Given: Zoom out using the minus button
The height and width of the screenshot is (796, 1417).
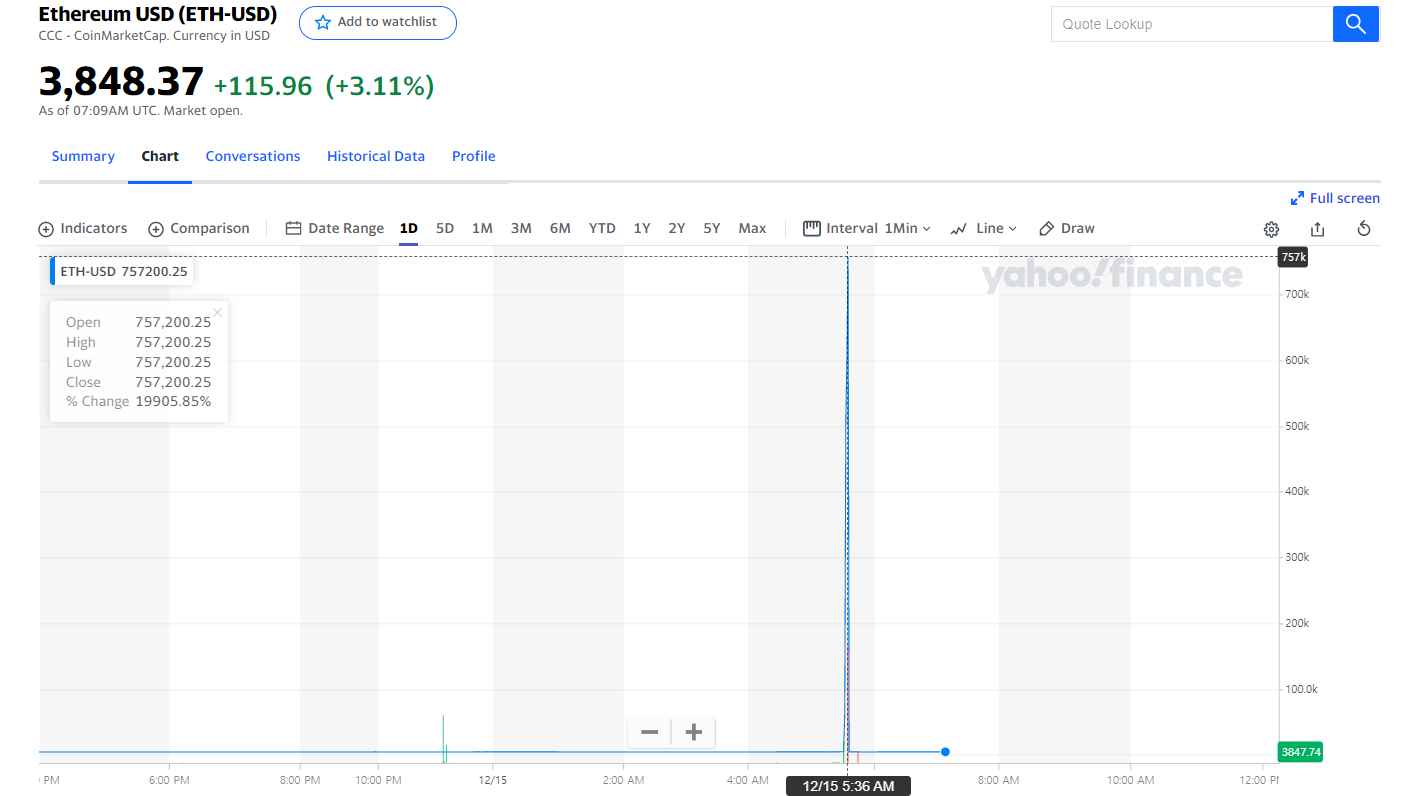Looking at the screenshot, I should pyautogui.click(x=649, y=732).
